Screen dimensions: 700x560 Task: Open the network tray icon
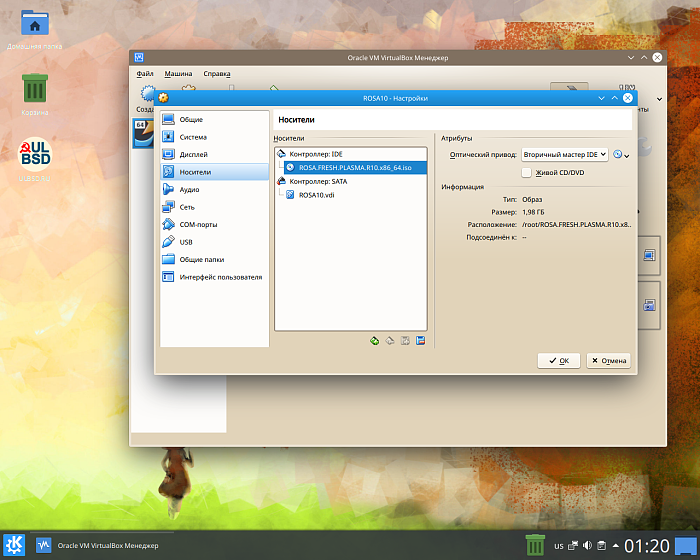pos(573,545)
